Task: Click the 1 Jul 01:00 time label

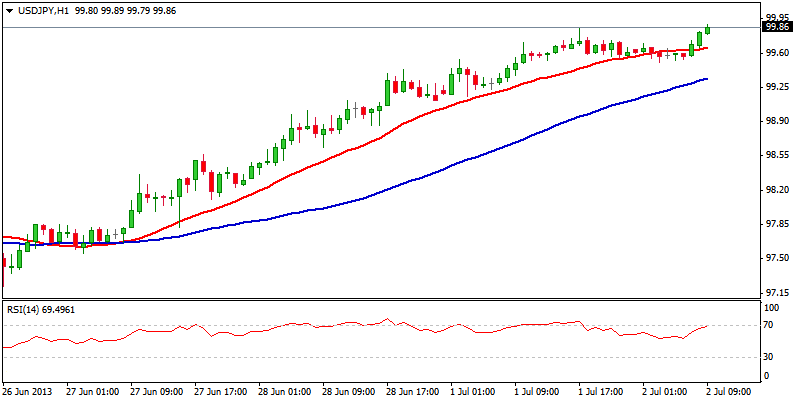Action: tap(474, 392)
